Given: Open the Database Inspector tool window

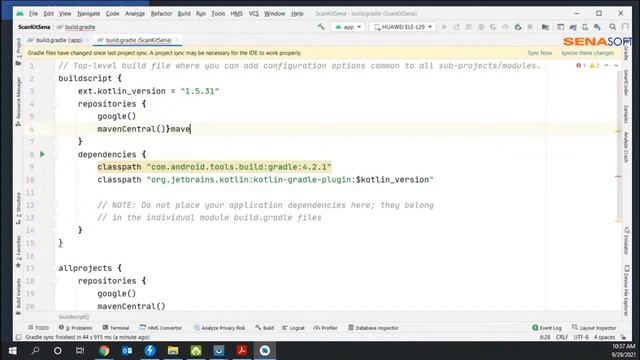Looking at the screenshot, I should click(x=373, y=328).
